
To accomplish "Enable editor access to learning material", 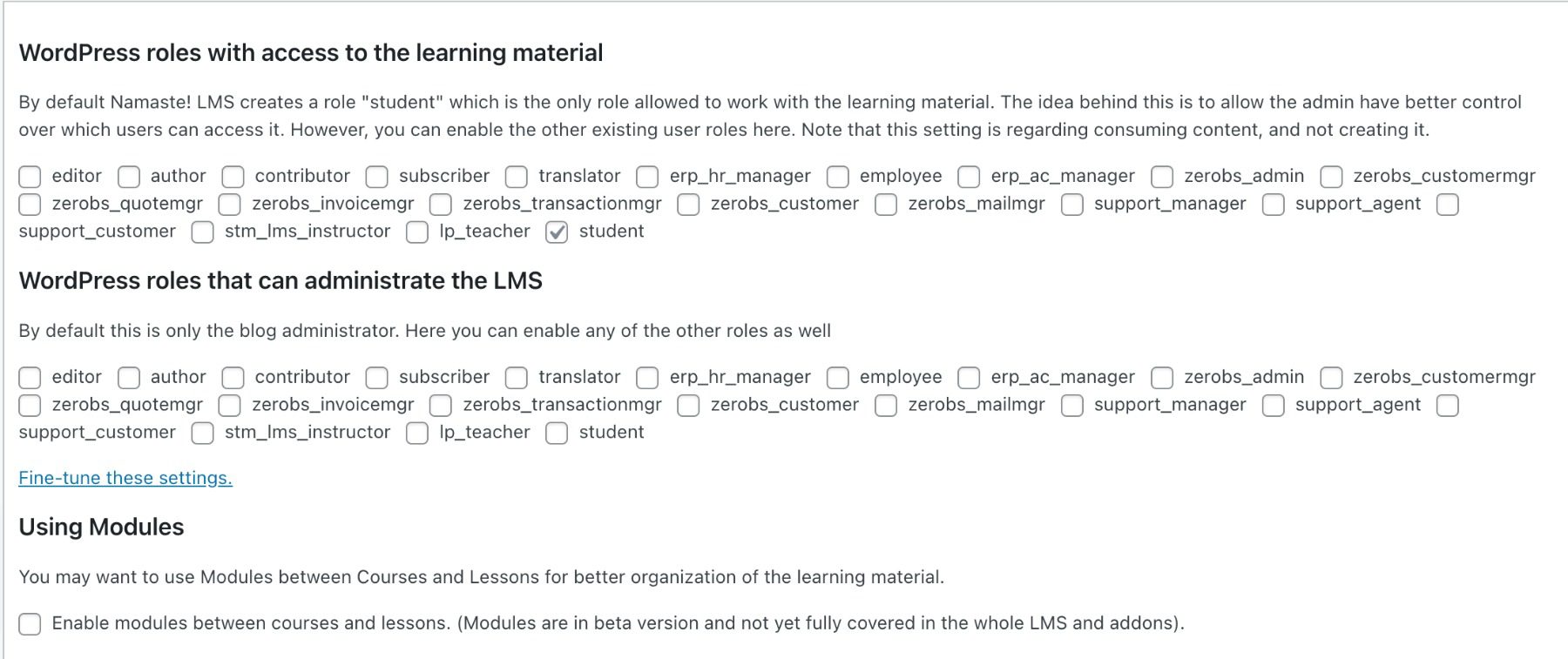I will [30, 177].
